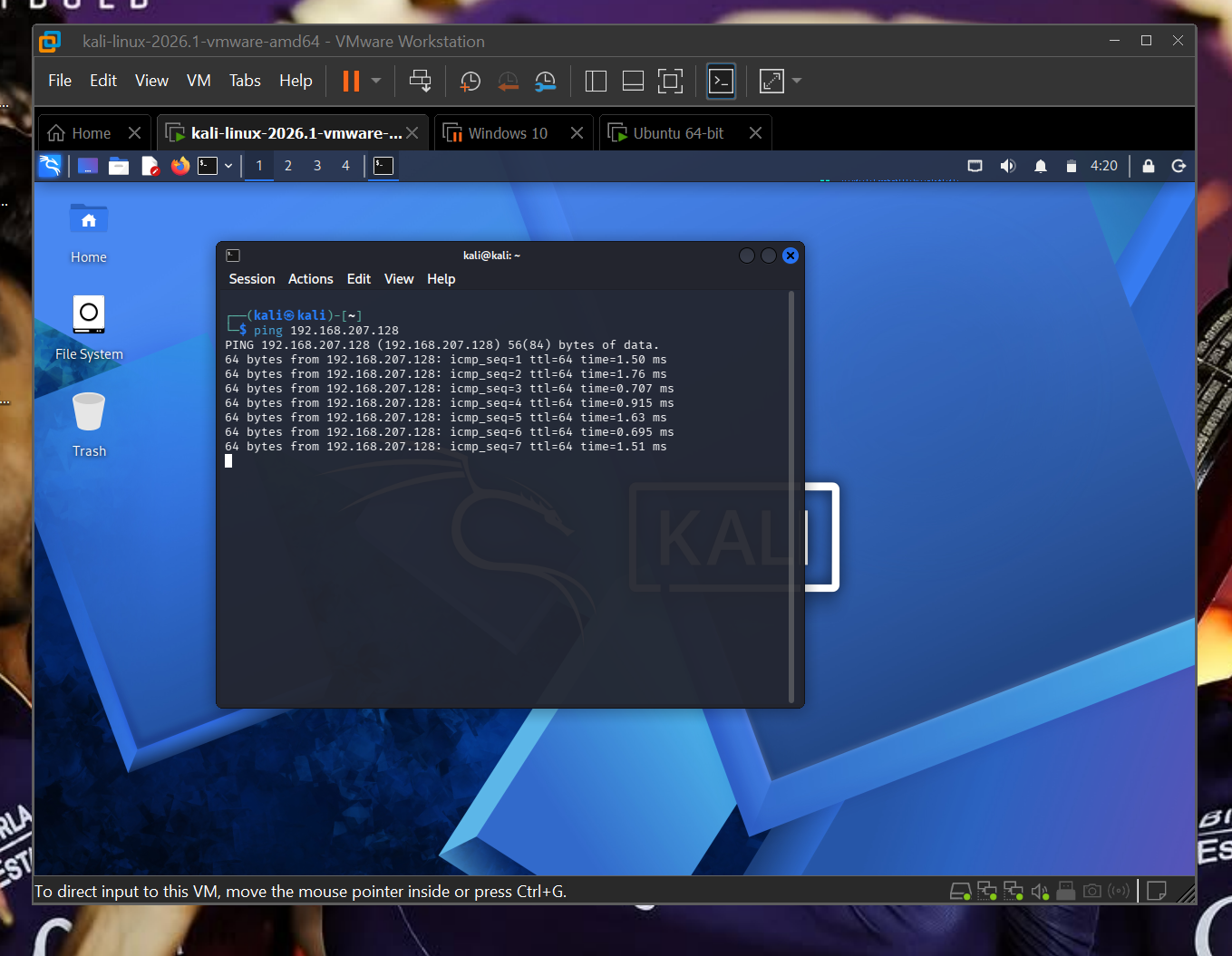
Task: Open the VMware Edit menu
Action: click(x=103, y=81)
